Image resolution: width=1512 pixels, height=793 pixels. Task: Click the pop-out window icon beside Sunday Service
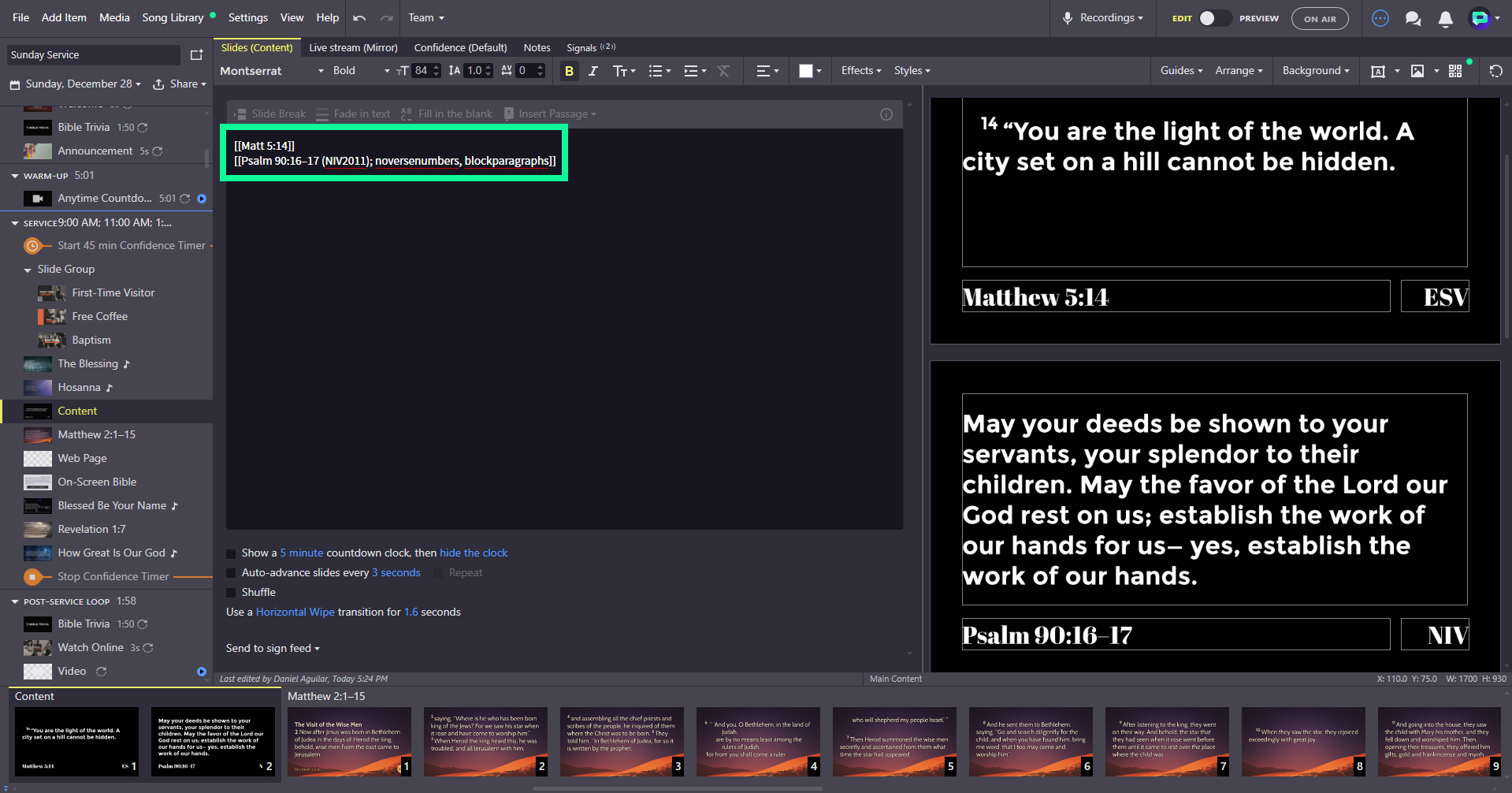click(197, 55)
